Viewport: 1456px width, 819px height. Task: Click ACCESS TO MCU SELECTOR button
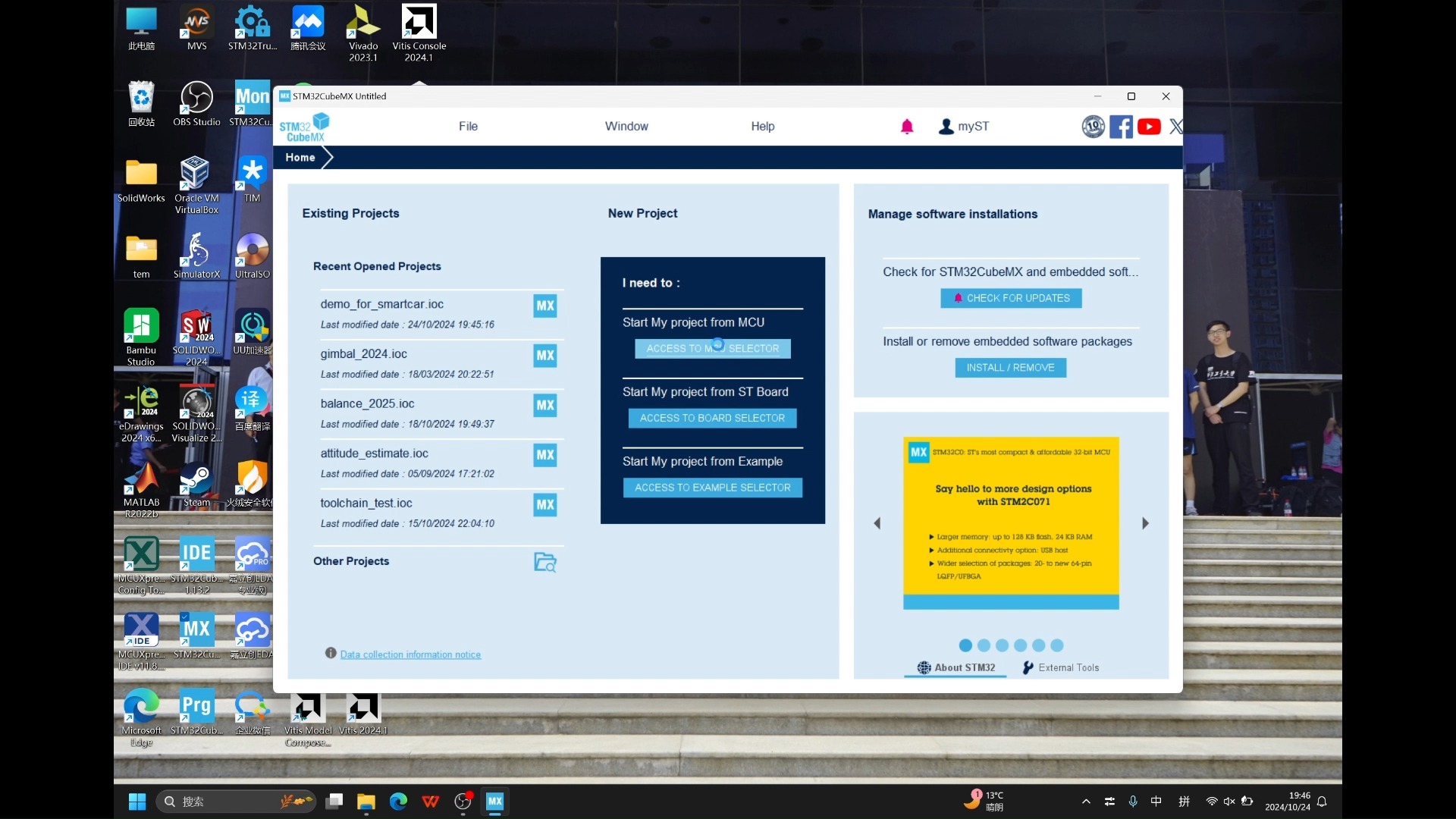(712, 348)
